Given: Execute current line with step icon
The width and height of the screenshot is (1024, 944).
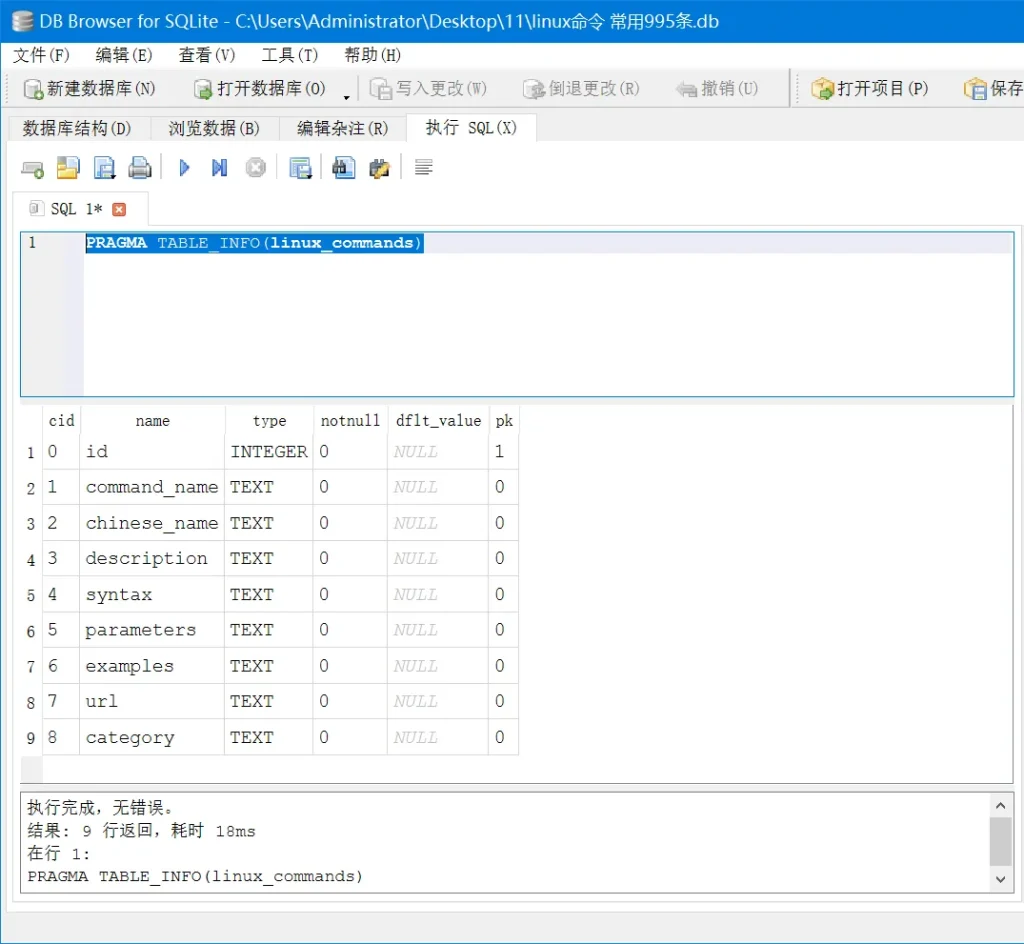Looking at the screenshot, I should [219, 168].
